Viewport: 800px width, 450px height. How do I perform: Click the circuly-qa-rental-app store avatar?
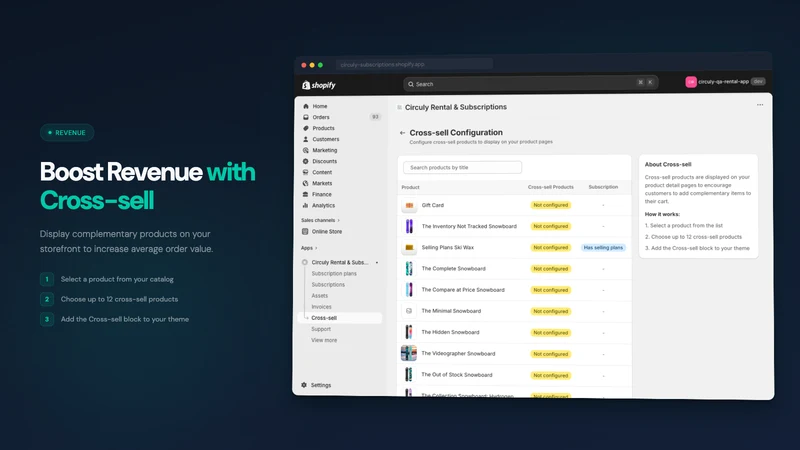click(691, 82)
